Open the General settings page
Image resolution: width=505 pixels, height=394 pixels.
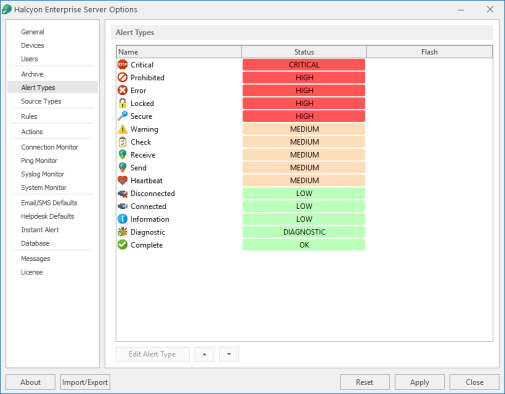coord(33,32)
